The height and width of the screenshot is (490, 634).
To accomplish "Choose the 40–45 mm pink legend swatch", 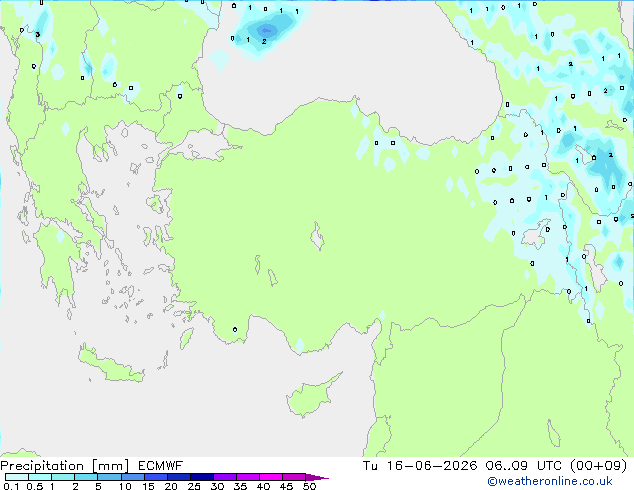I will (x=271, y=477).
